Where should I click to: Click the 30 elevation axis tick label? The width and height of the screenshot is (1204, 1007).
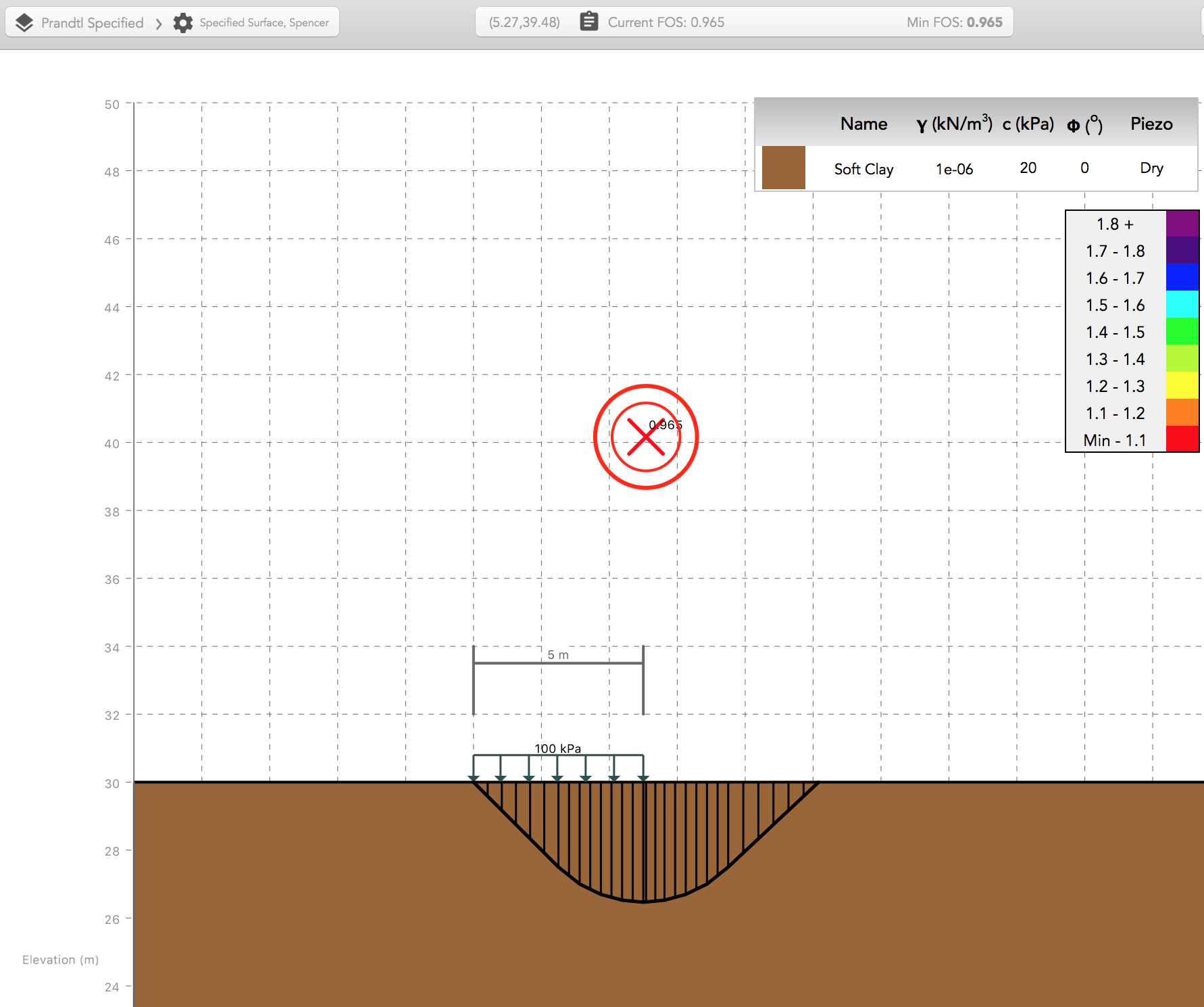[x=111, y=783]
